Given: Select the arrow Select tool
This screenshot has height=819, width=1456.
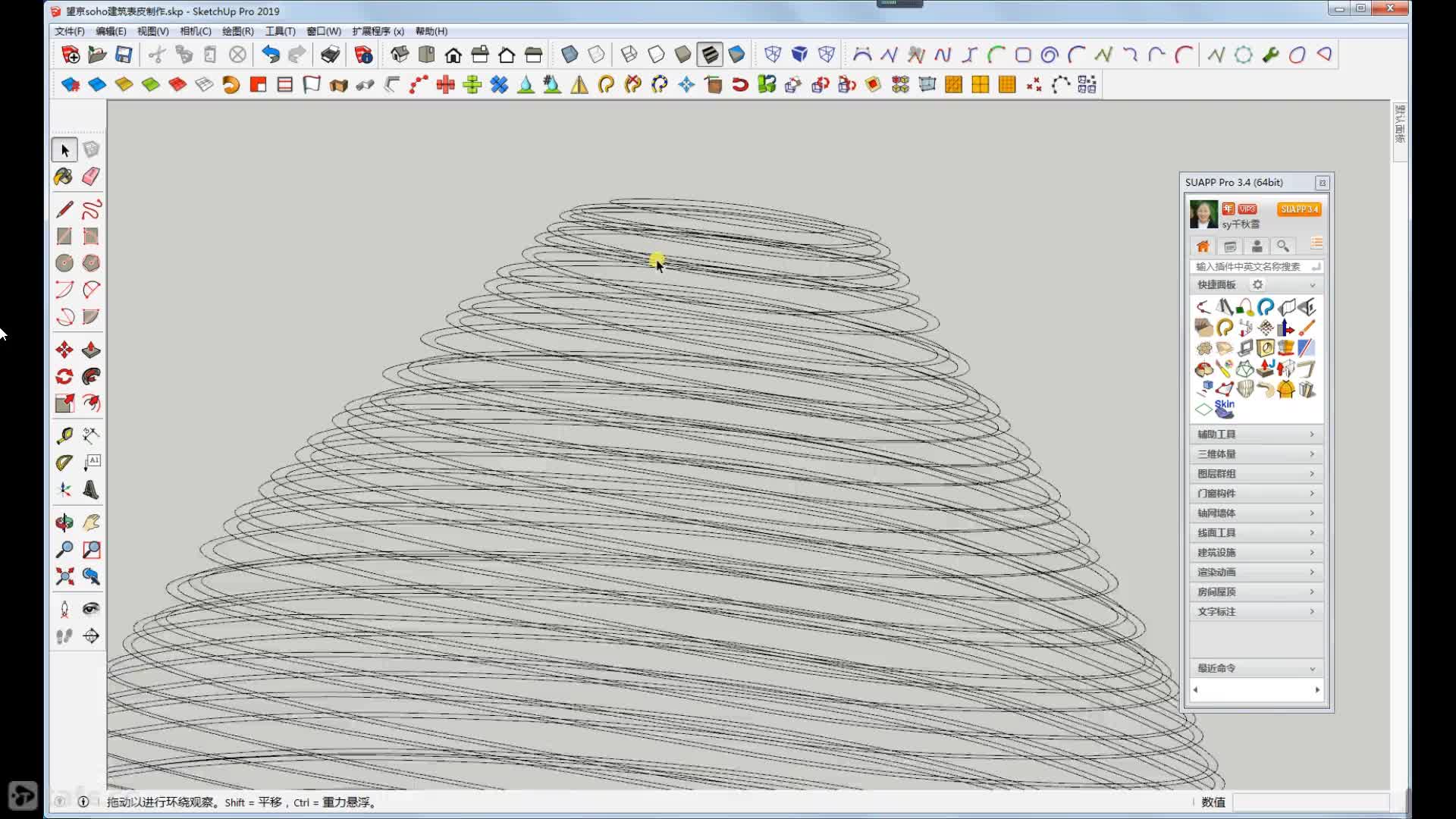Looking at the screenshot, I should pos(64,150).
